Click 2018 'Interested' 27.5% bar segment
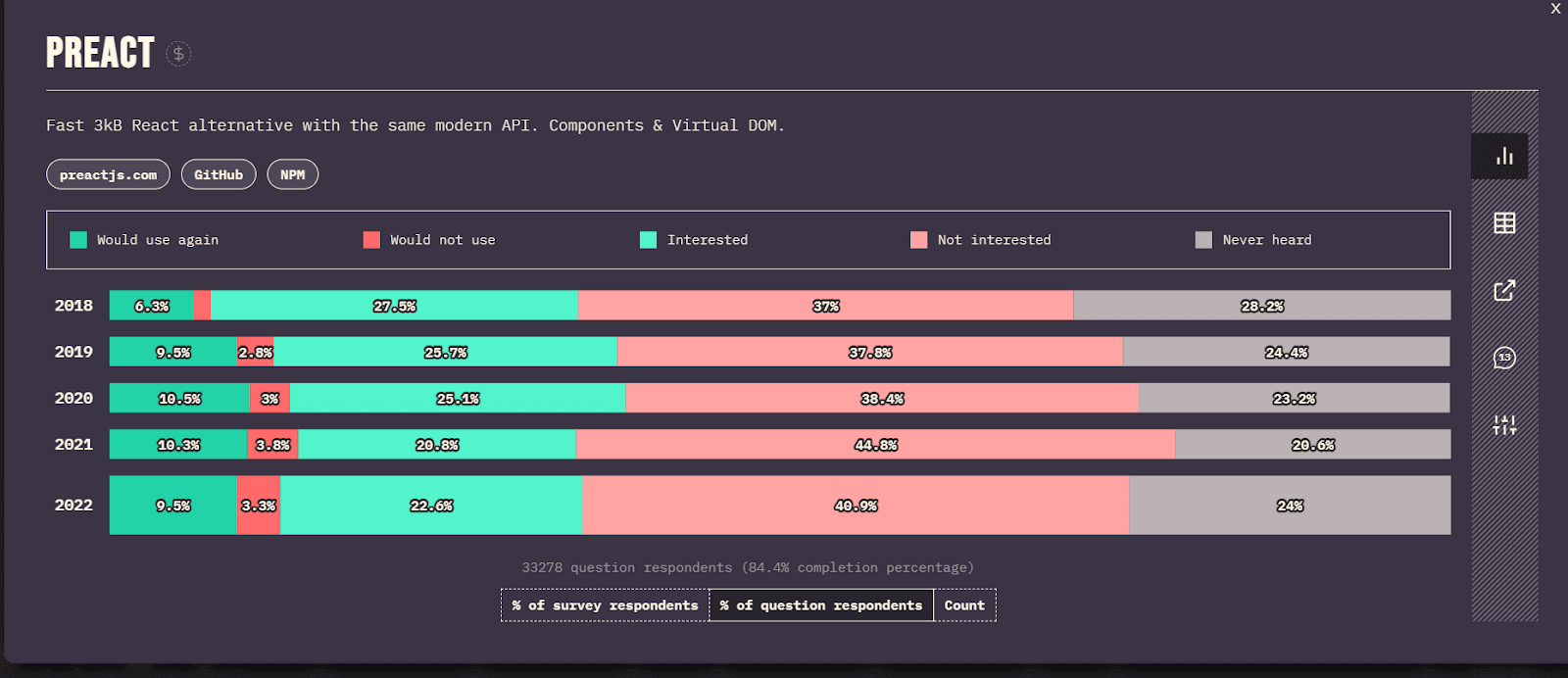 click(x=394, y=306)
